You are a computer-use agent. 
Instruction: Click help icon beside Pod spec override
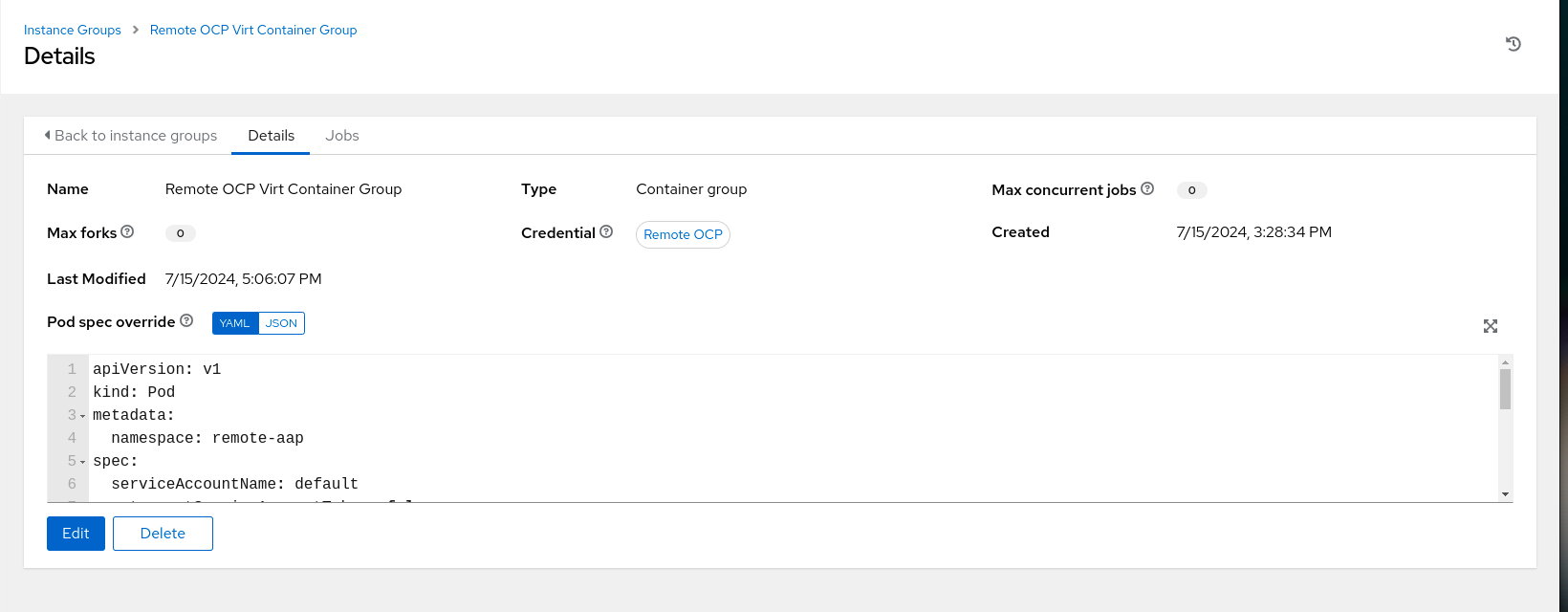(186, 321)
